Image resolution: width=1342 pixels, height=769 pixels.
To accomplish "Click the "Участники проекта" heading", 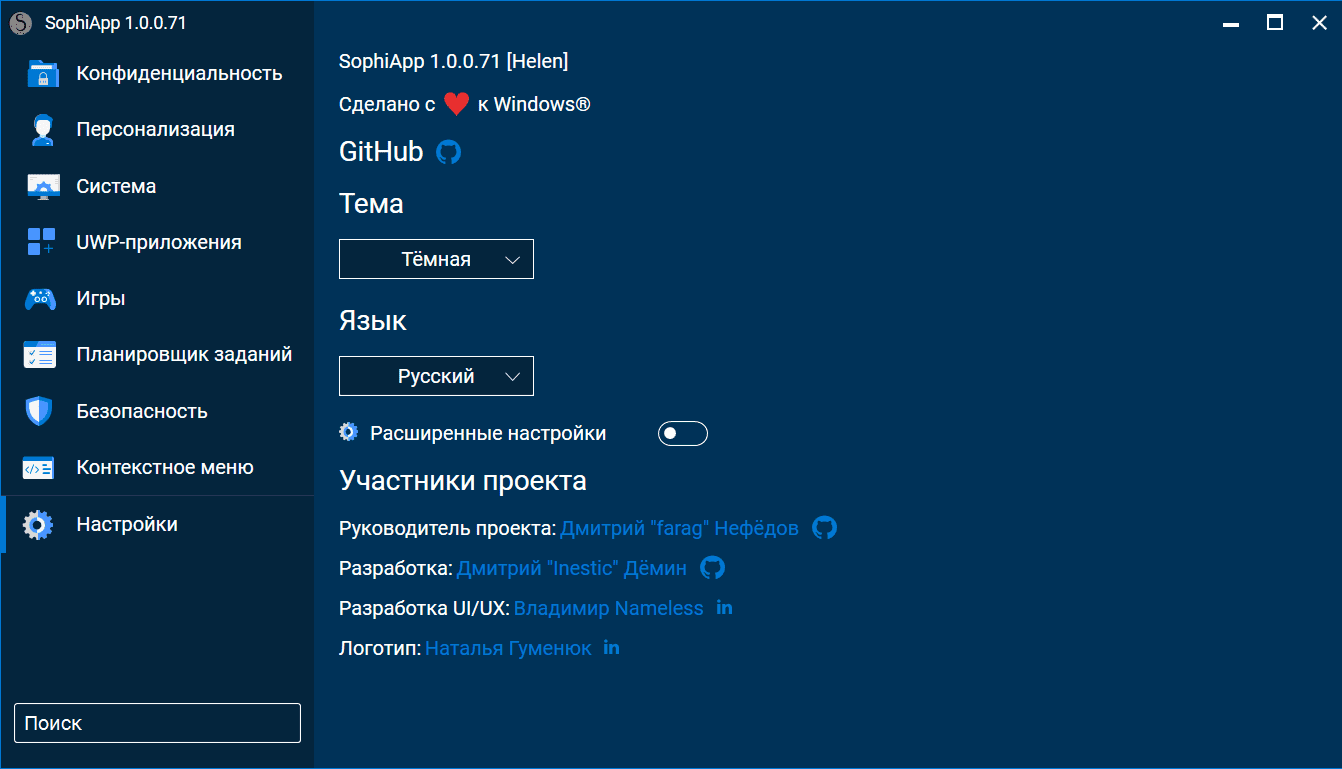I will (463, 481).
